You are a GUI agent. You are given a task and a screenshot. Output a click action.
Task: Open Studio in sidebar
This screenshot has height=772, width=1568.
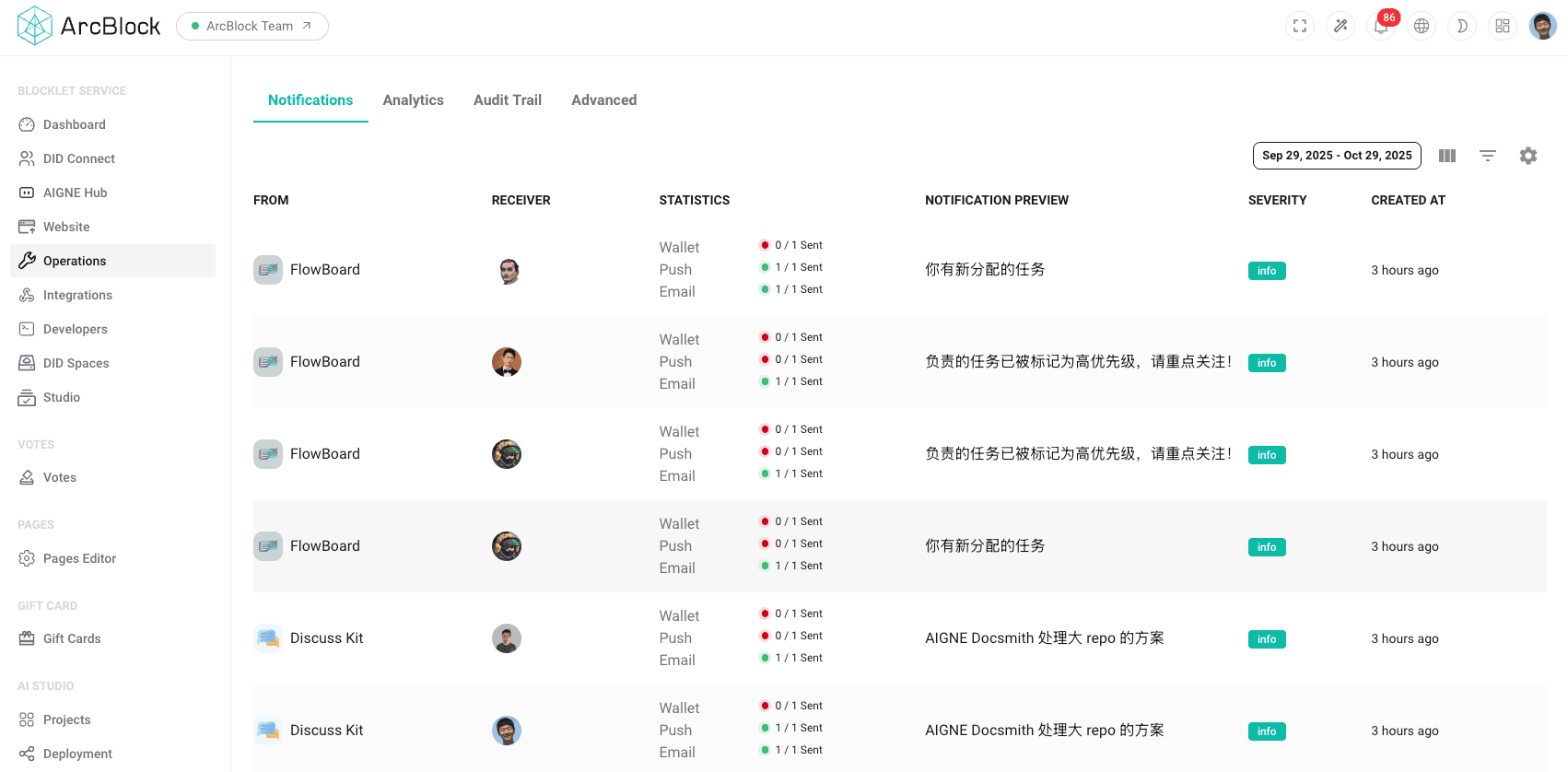click(x=112, y=397)
